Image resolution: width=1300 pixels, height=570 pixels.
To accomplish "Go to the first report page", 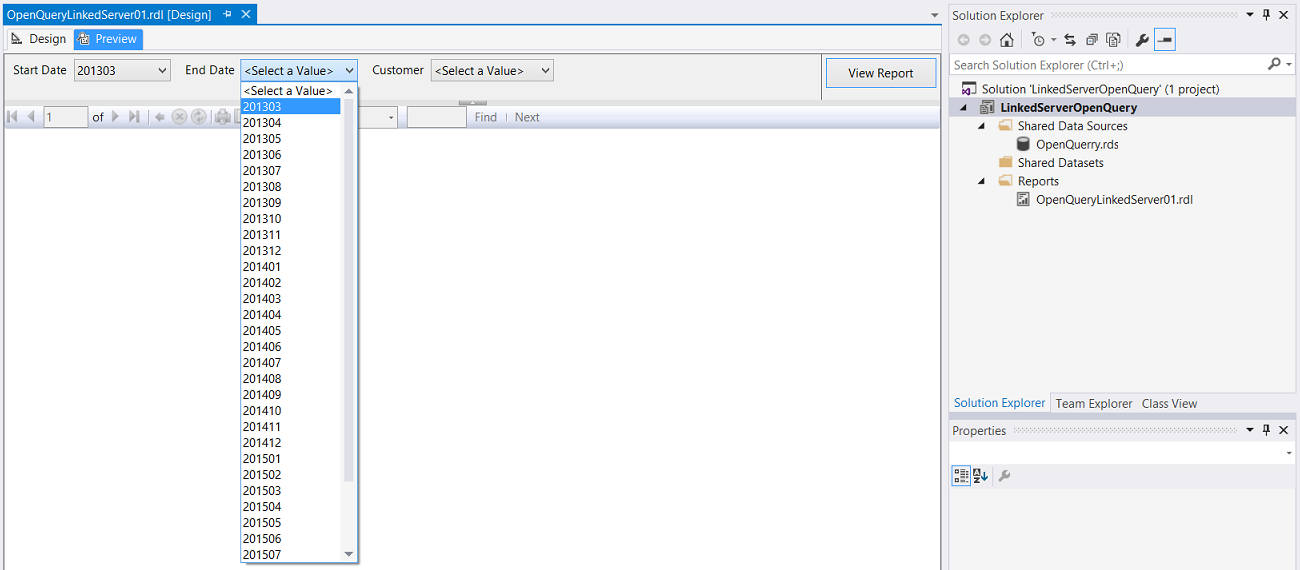I will [x=13, y=117].
